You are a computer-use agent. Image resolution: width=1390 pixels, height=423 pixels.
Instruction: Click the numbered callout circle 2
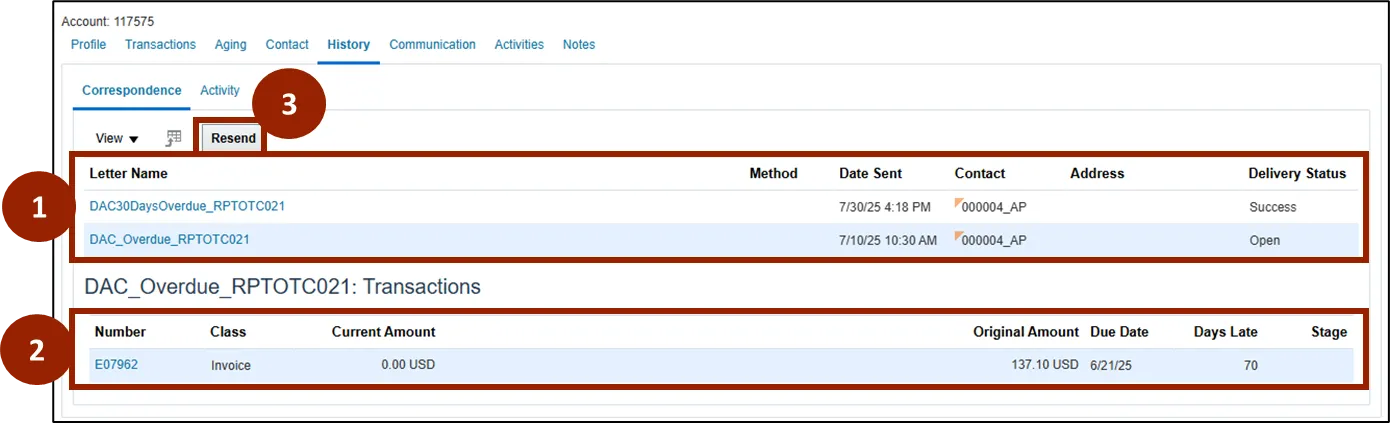coord(36,350)
